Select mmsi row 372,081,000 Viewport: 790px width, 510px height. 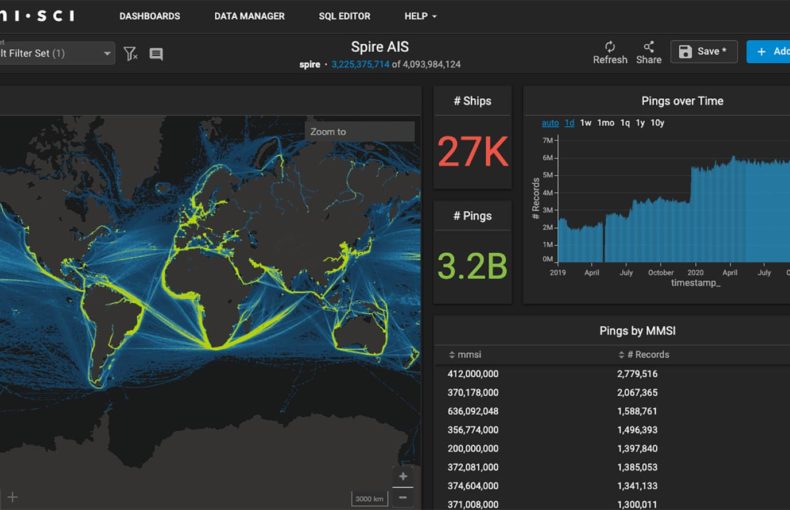[x=473, y=467]
